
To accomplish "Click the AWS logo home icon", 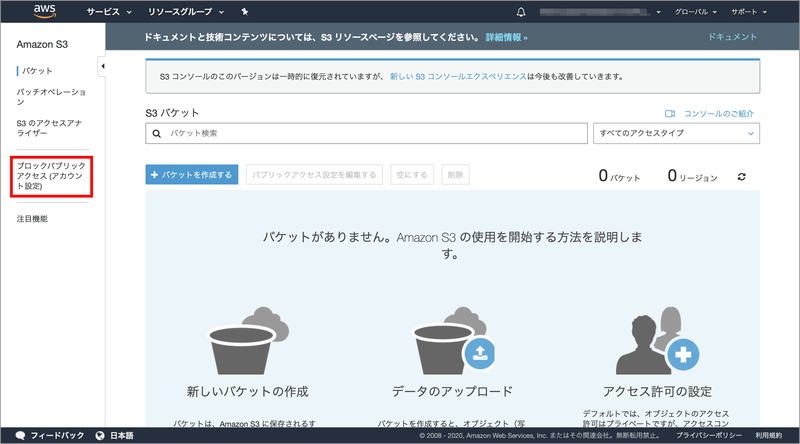I will 44,11.
